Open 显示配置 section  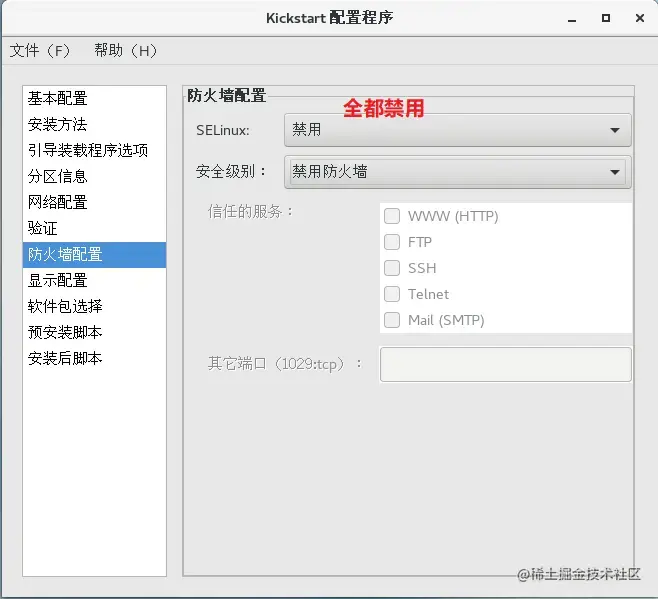pos(94,280)
